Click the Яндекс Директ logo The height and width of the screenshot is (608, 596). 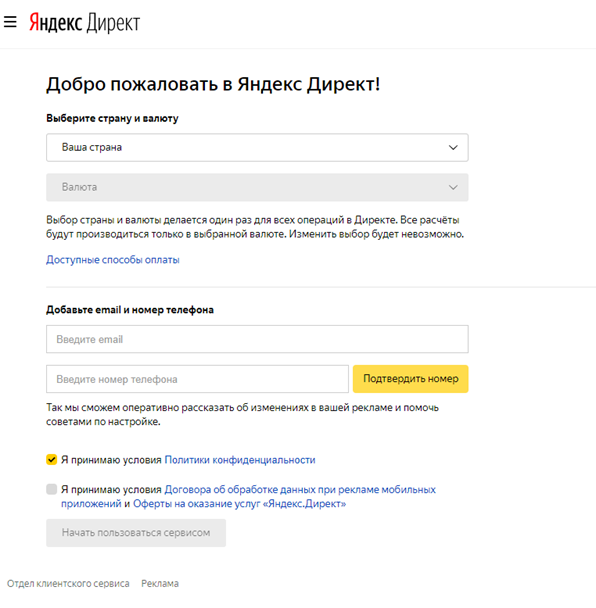pyautogui.click(x=85, y=22)
